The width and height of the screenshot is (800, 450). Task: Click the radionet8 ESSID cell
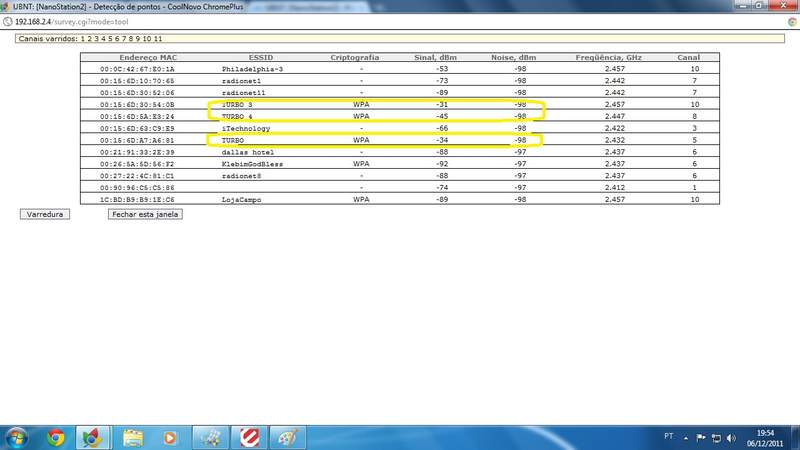241,176
